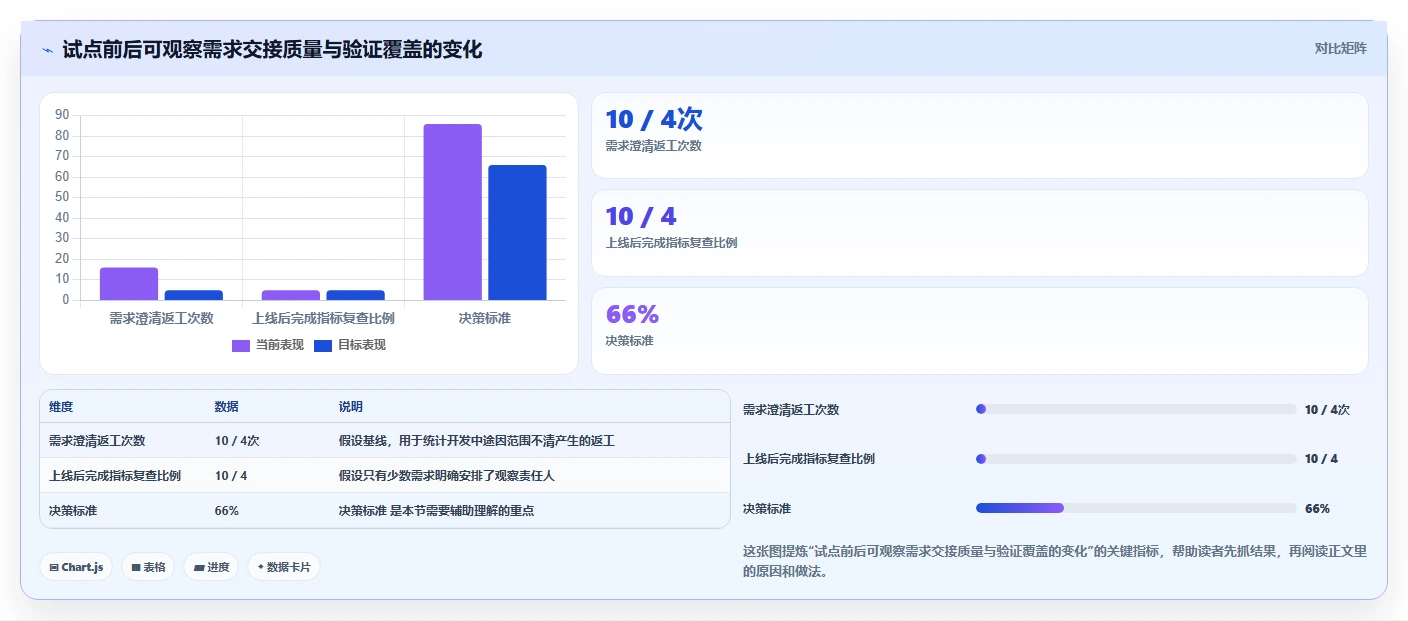Click the purple bar for 上线后完成指标复查比例

pyautogui.click(x=291, y=295)
